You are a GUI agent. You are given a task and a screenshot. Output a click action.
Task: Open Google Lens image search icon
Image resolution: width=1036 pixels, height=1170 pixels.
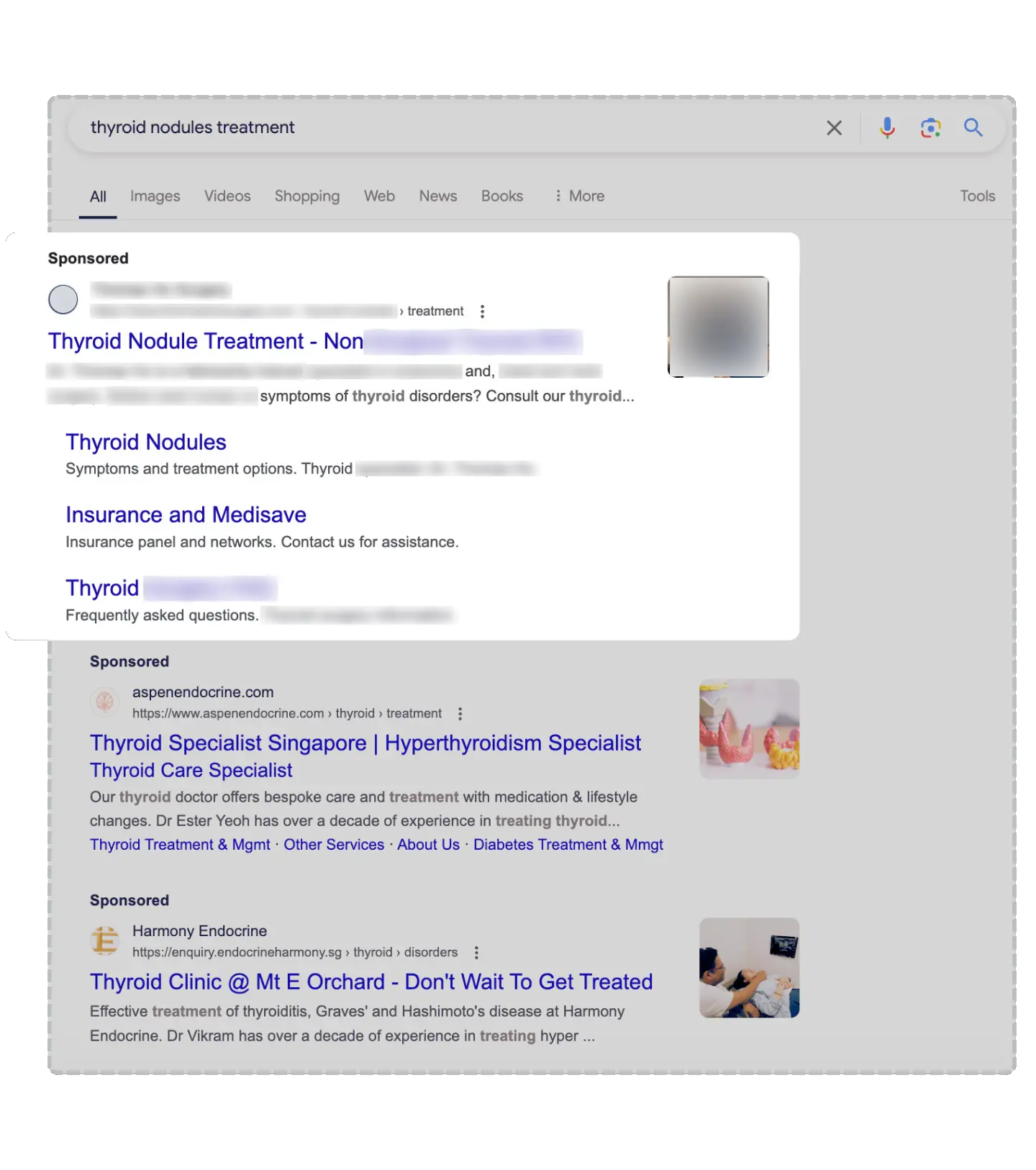930,128
